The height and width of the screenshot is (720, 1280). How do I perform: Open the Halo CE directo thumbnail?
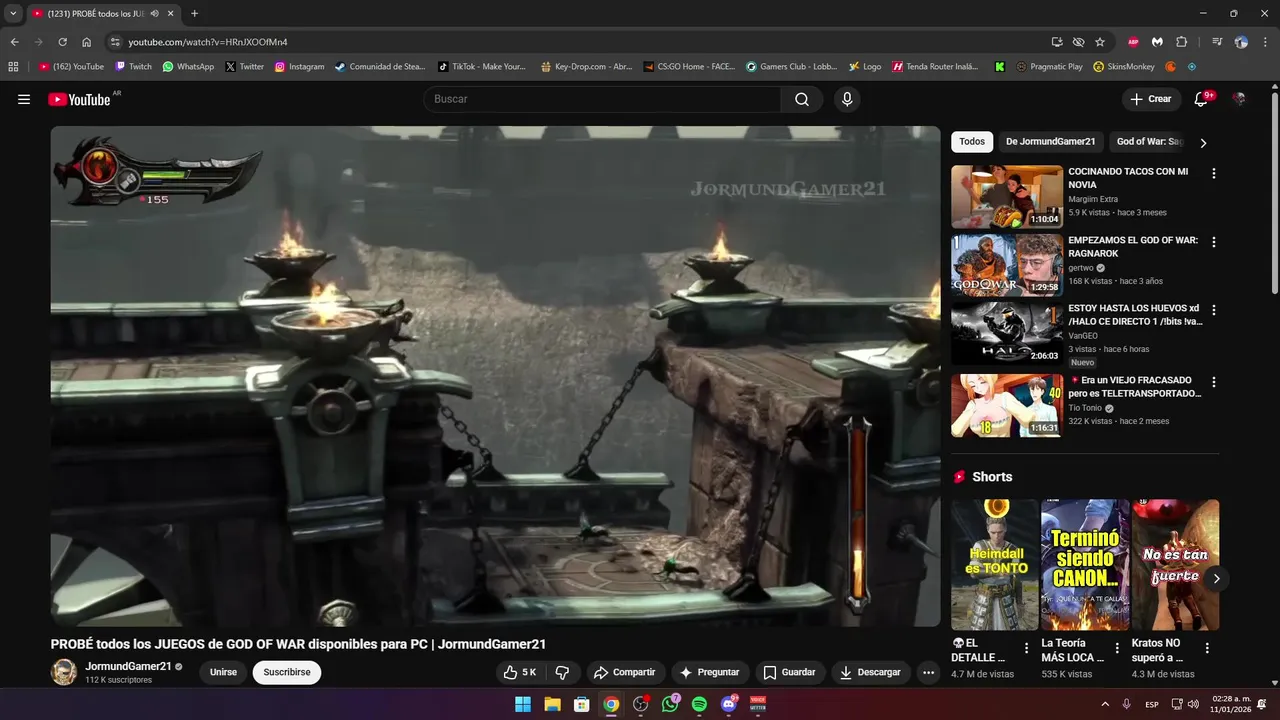click(1007, 334)
